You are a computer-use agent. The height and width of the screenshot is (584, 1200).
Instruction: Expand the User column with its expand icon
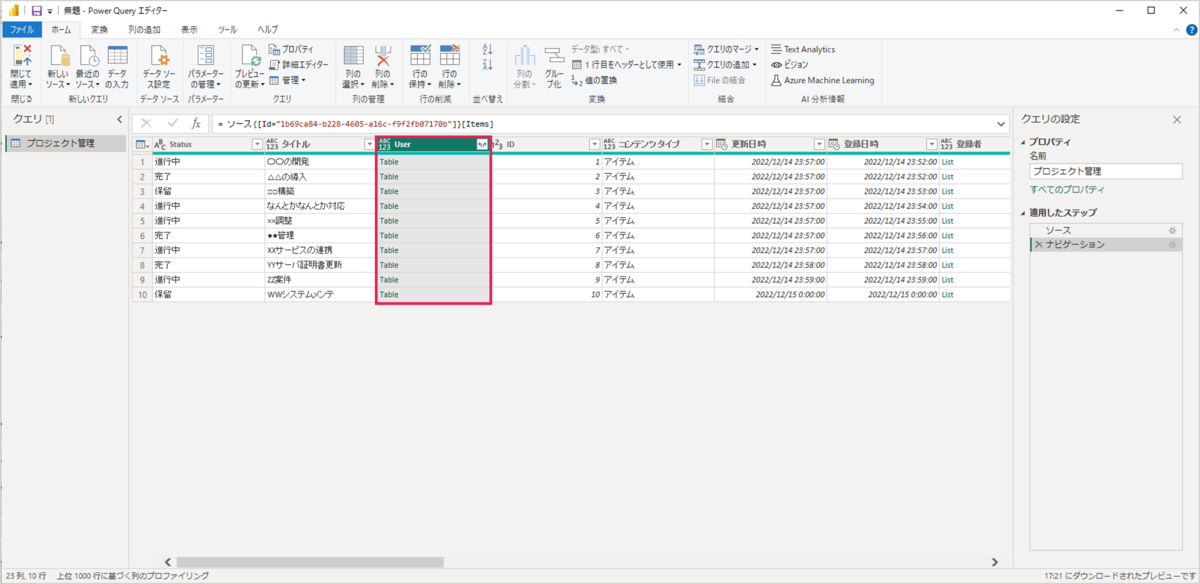pos(482,145)
